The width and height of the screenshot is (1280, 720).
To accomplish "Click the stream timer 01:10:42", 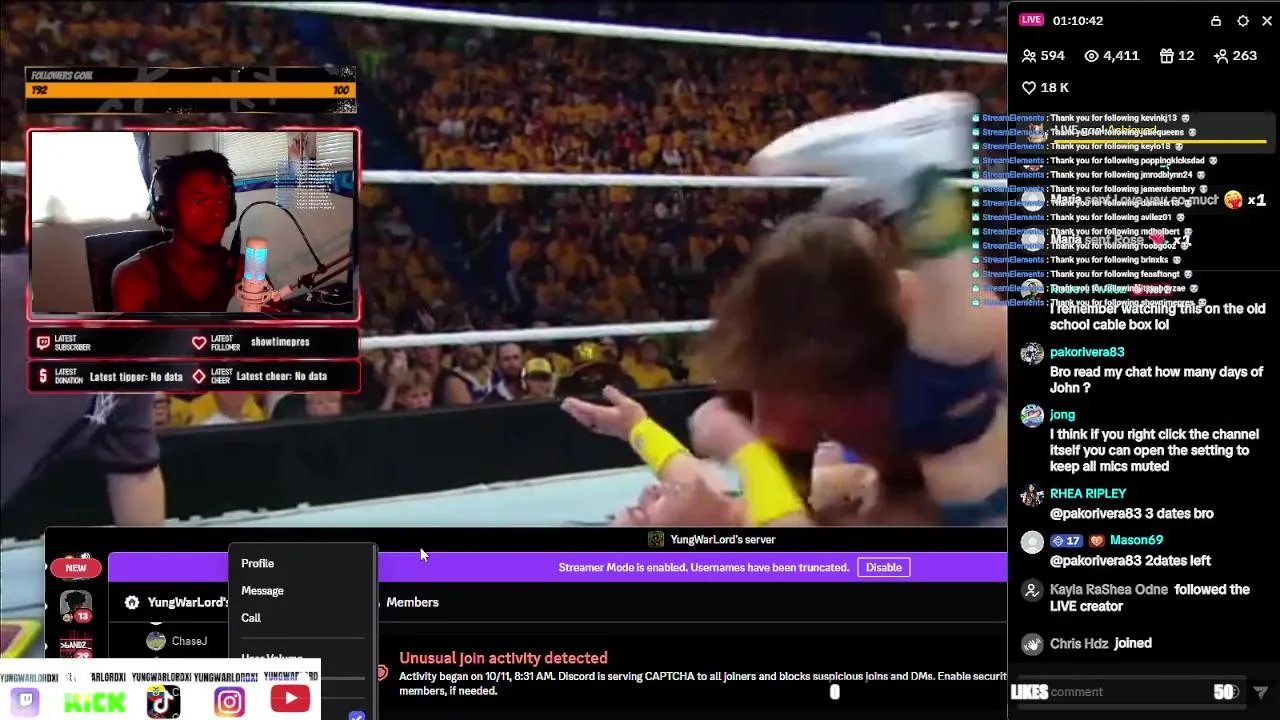I will [x=1078, y=21].
